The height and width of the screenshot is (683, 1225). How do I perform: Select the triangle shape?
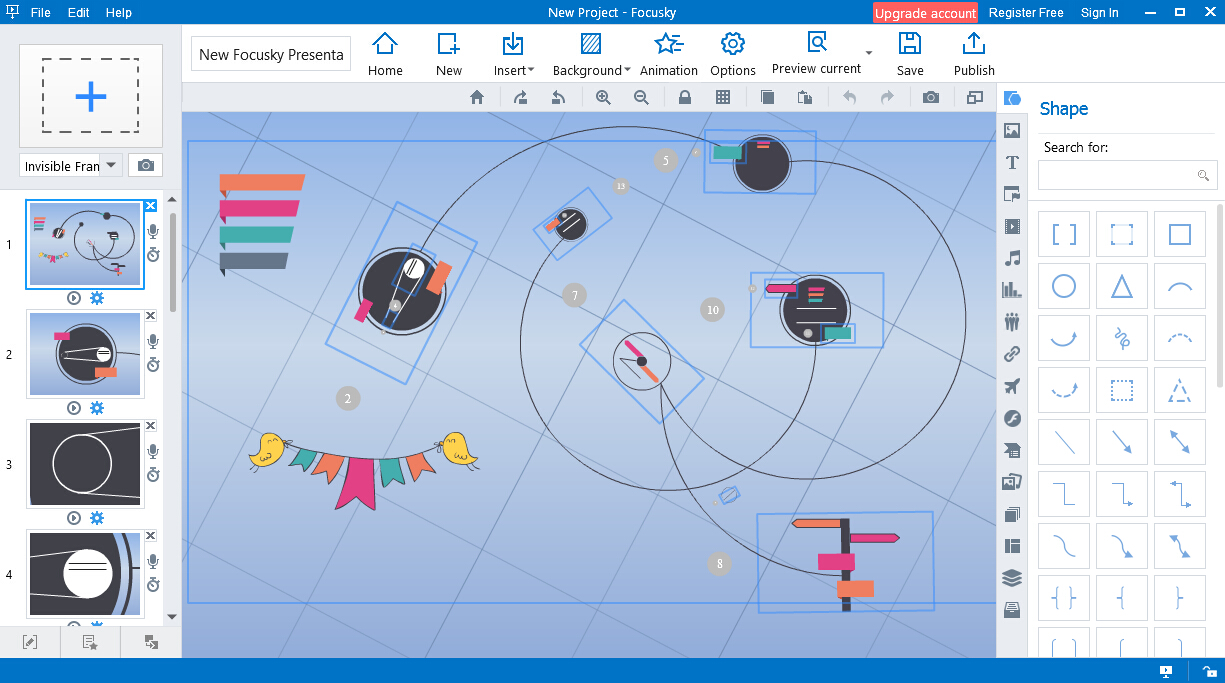point(1122,288)
